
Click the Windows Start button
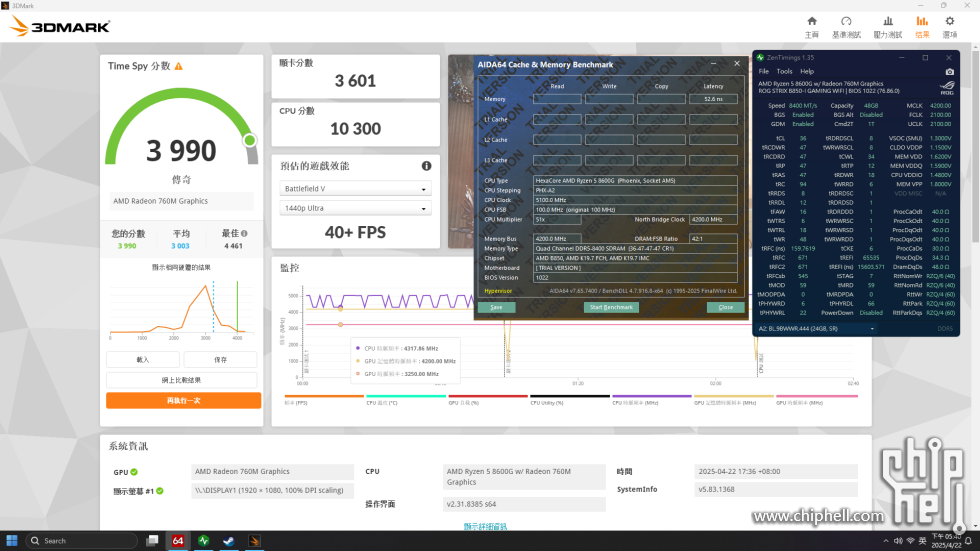(12, 540)
